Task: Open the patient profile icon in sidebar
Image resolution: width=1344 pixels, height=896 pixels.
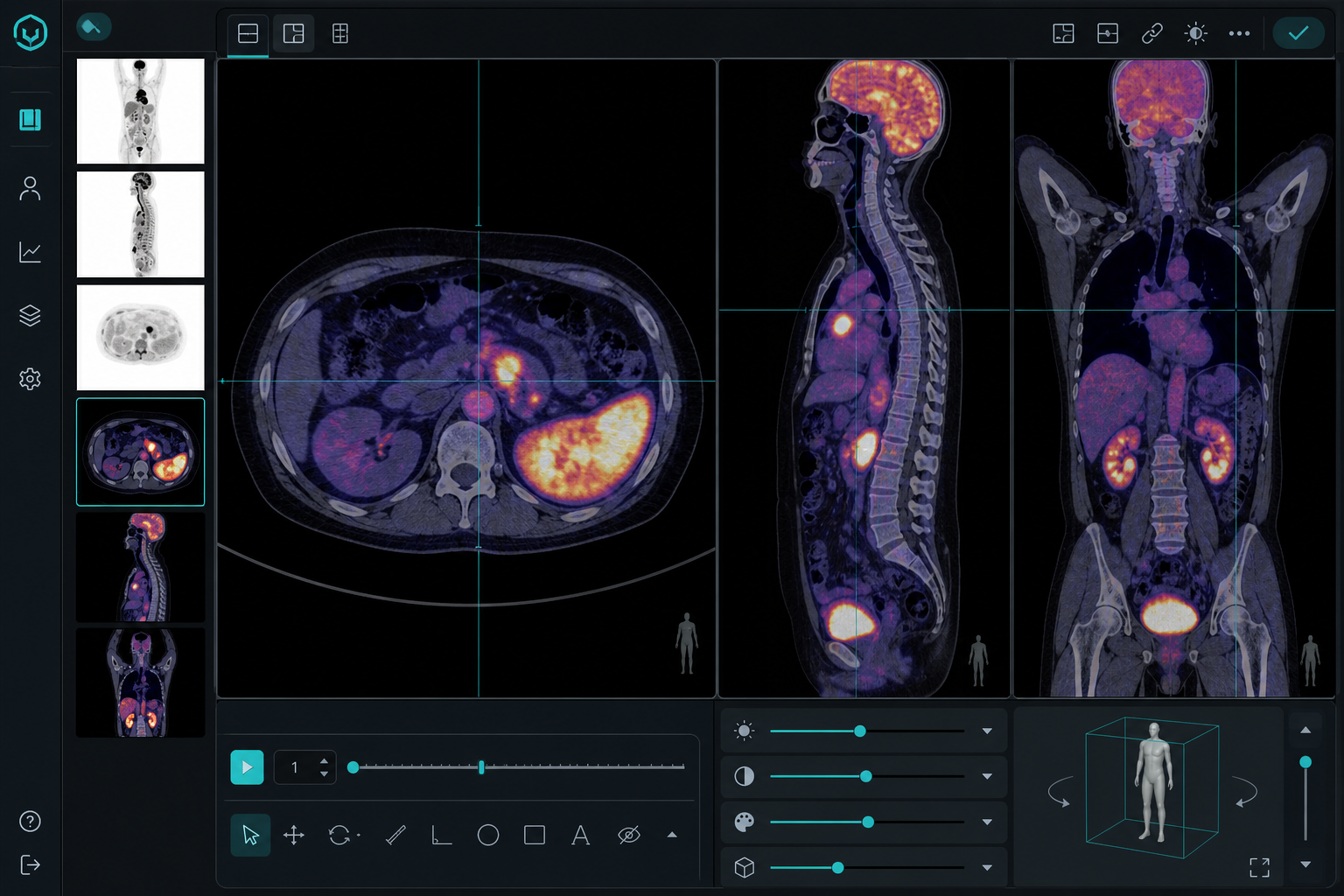Action: click(31, 189)
